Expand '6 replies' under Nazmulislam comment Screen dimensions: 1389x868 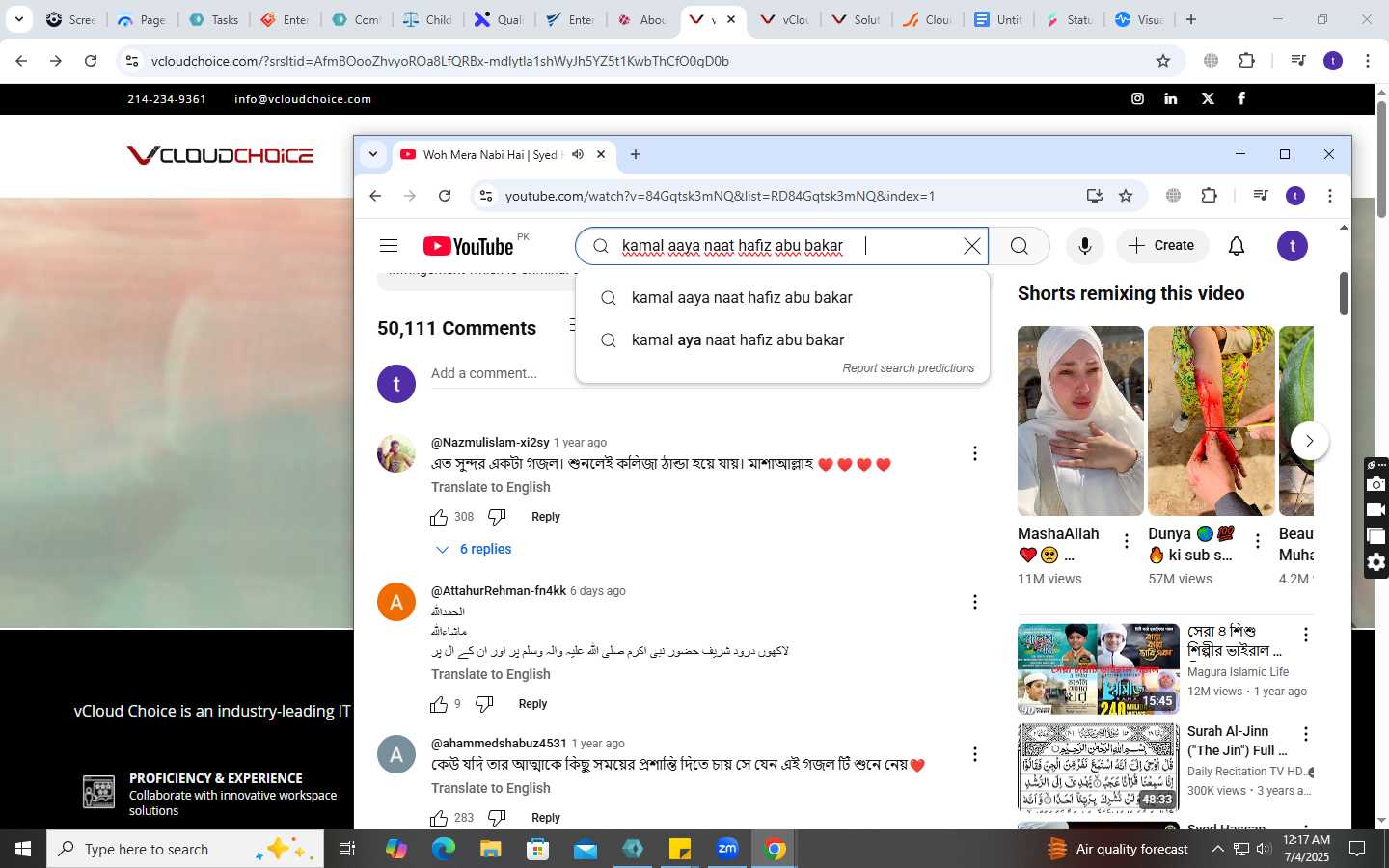click(x=475, y=549)
